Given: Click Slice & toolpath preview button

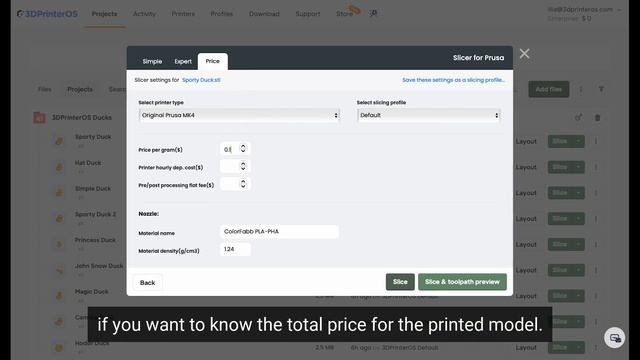Looking at the screenshot, I should [x=462, y=282].
